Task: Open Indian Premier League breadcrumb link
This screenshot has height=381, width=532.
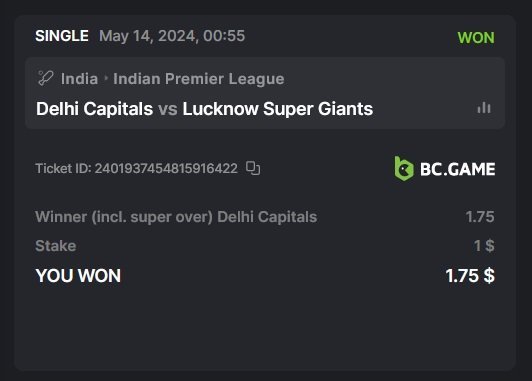Action: click(198, 79)
